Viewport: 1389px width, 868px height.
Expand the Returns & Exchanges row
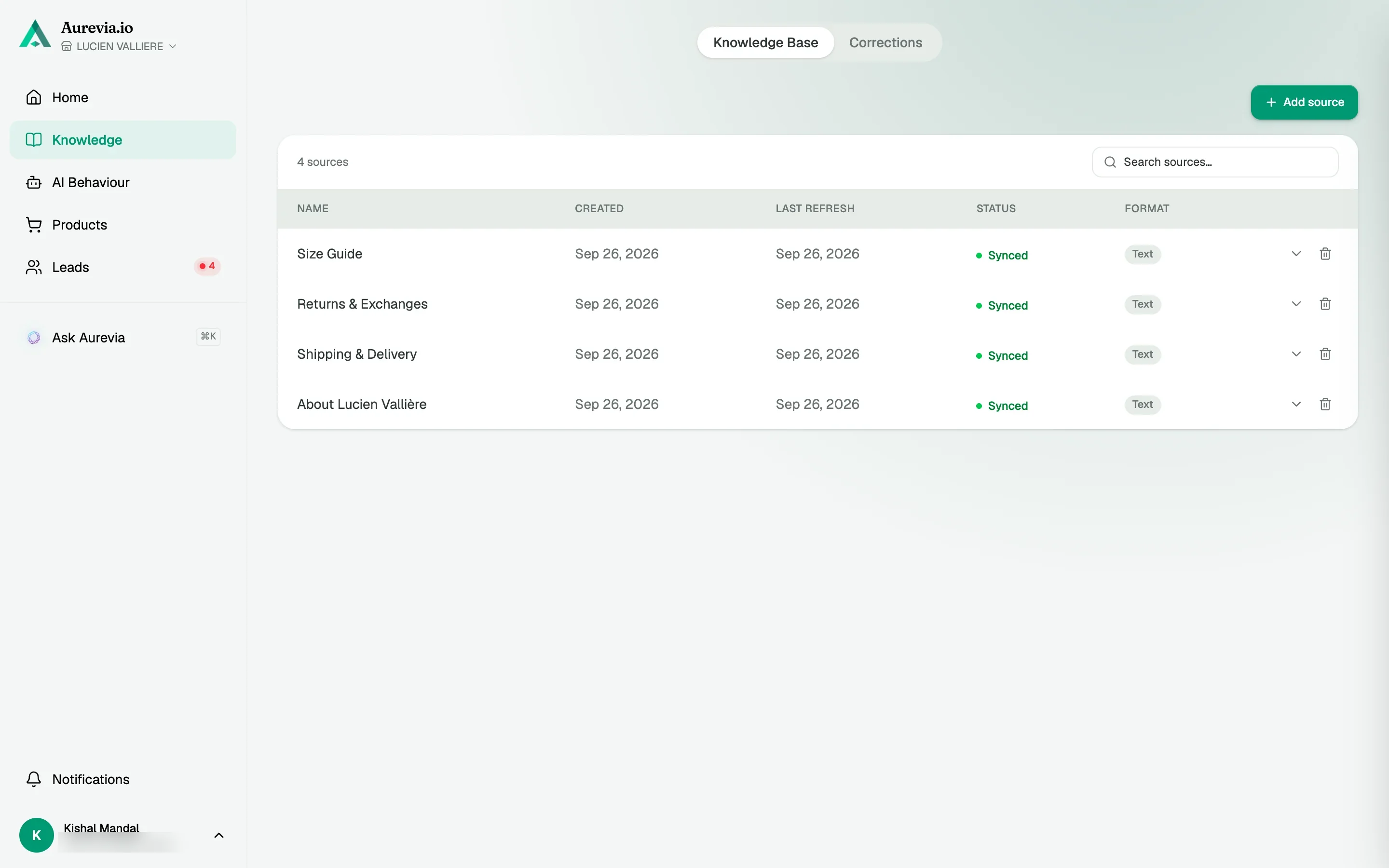(1296, 304)
